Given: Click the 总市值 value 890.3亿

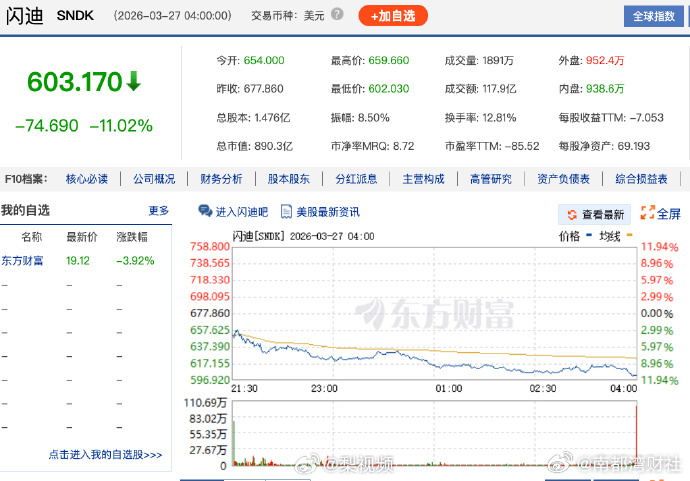Looking at the screenshot, I should (273, 146).
